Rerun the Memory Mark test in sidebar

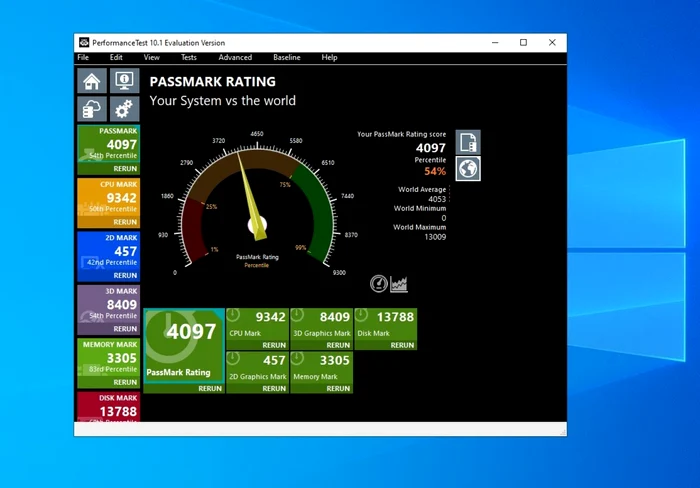tap(125, 382)
